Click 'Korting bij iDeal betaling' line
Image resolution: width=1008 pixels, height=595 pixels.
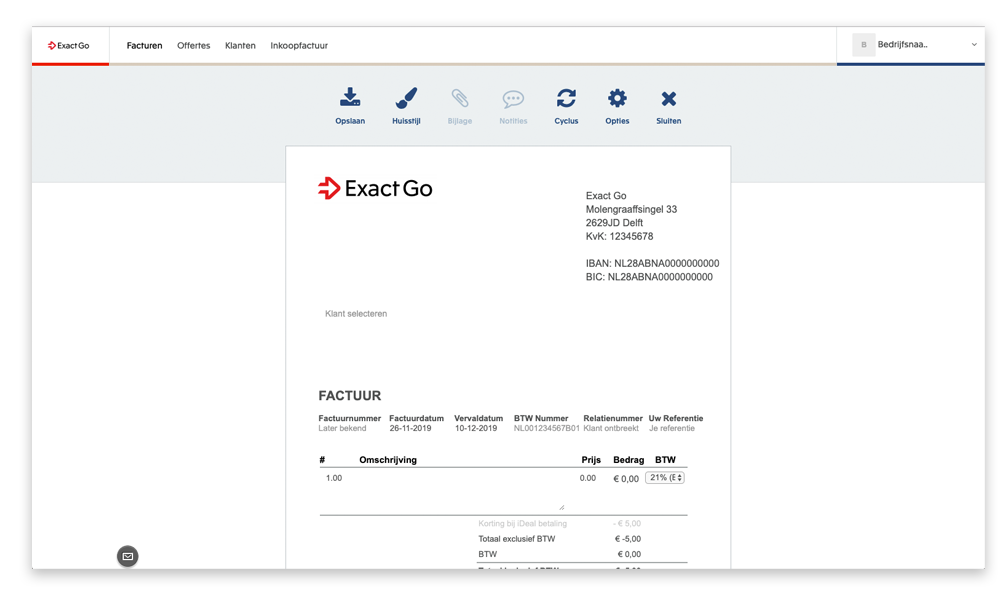(523, 524)
